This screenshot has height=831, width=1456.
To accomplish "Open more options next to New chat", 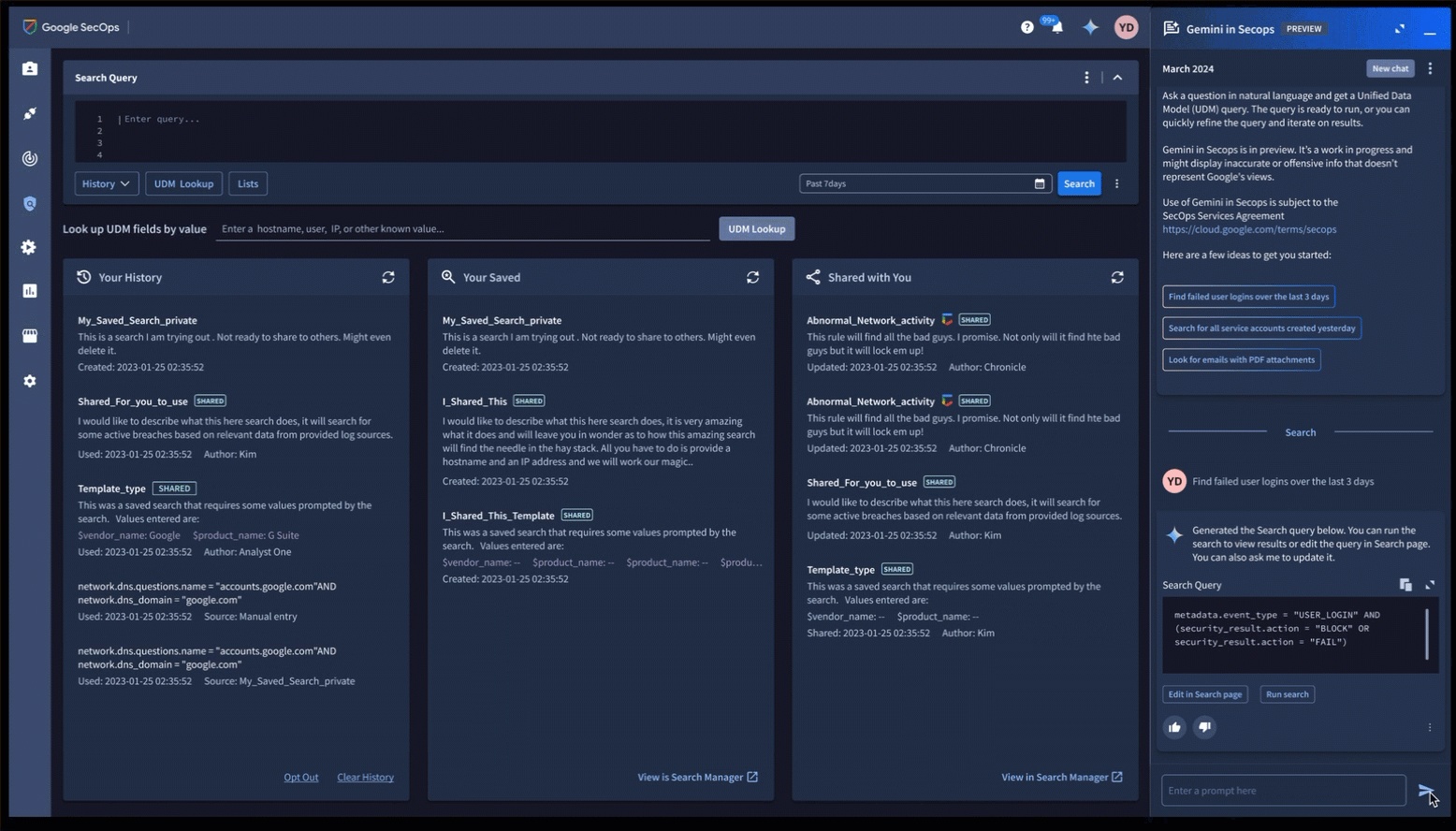I will click(1430, 68).
